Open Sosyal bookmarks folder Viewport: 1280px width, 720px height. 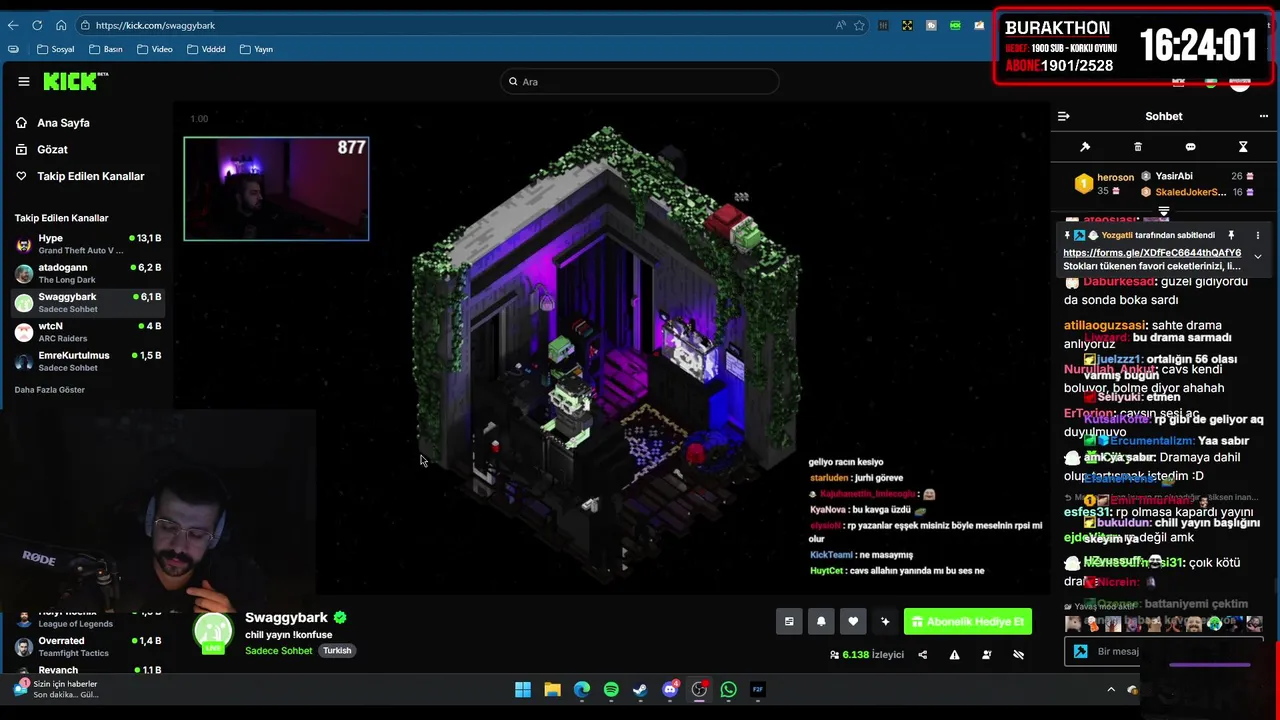[x=55, y=49]
